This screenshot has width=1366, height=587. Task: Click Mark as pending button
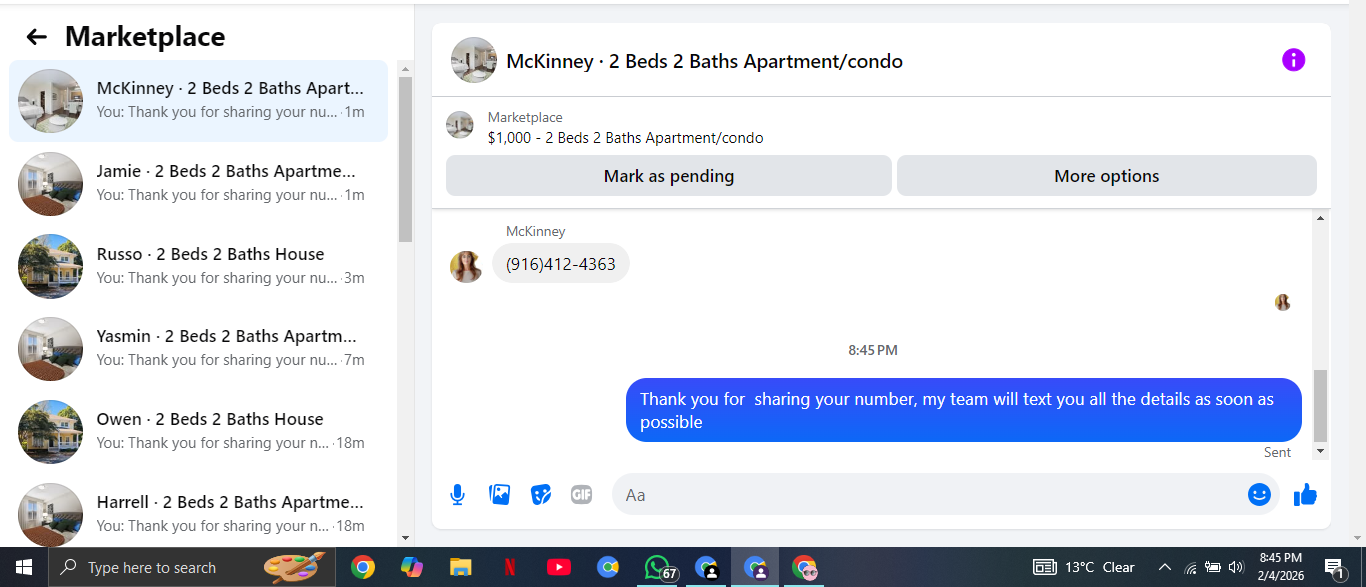point(668,176)
